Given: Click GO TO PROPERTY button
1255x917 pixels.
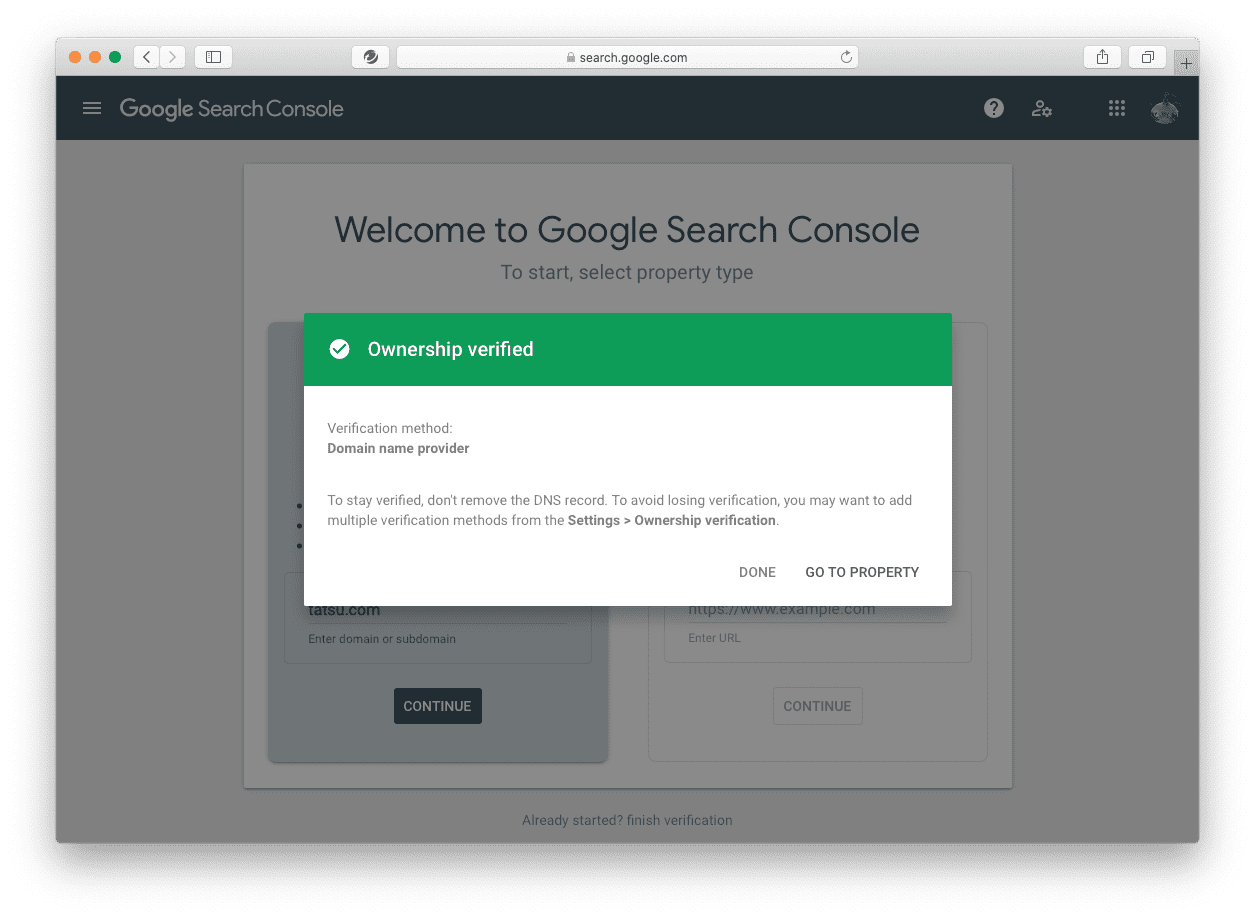Looking at the screenshot, I should point(862,572).
